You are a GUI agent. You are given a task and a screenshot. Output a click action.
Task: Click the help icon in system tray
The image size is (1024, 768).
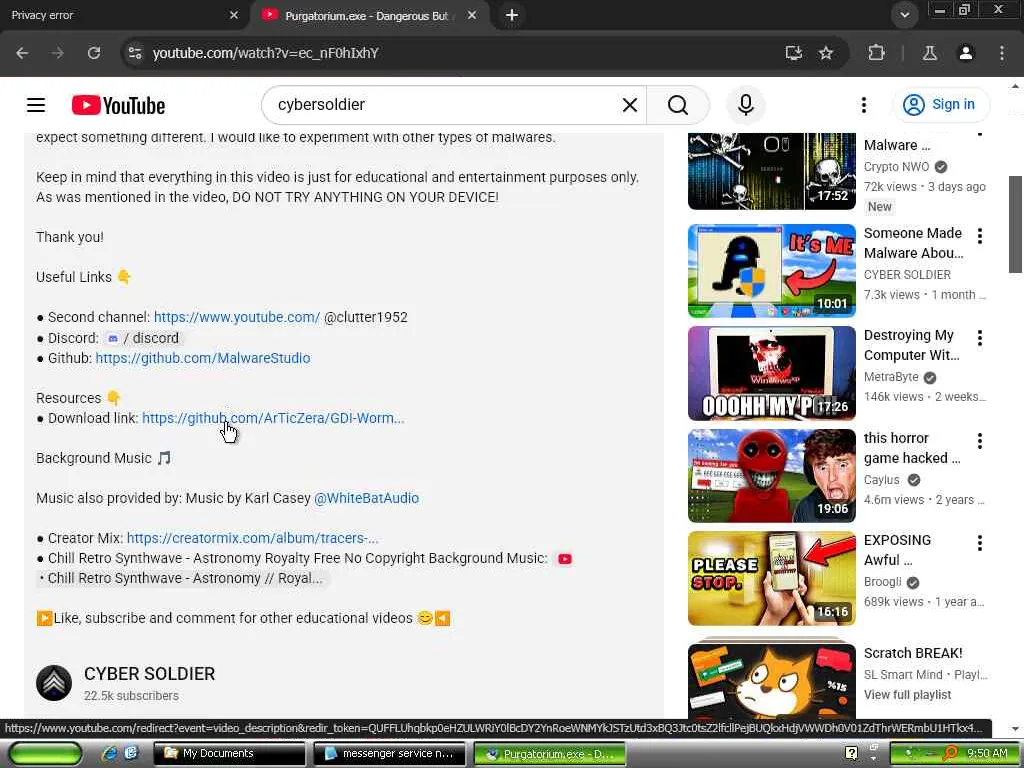tap(851, 753)
